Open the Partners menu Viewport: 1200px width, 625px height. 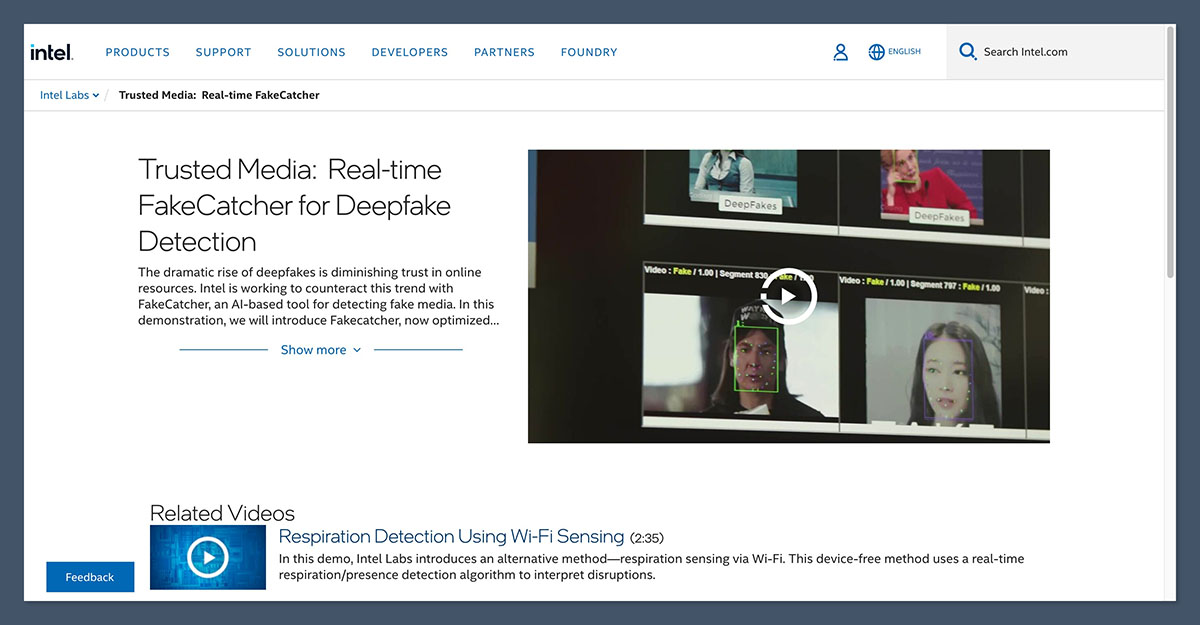[504, 52]
